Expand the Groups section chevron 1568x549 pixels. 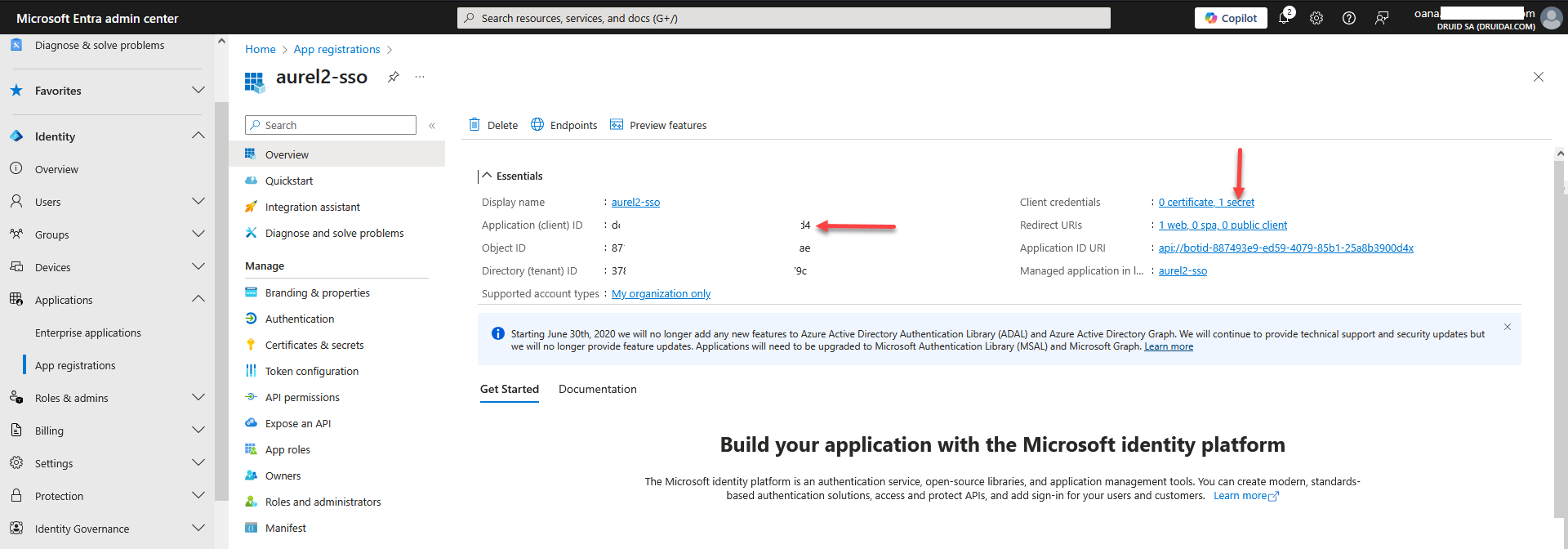(x=198, y=234)
